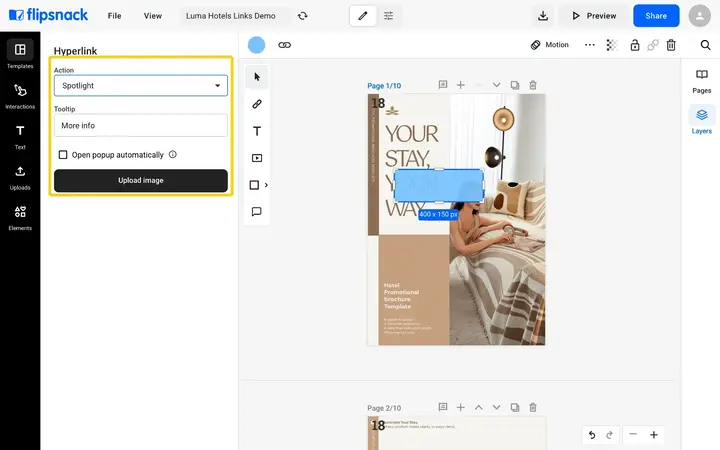
Task: Click the Page 2/10 label
Action: coord(384,408)
